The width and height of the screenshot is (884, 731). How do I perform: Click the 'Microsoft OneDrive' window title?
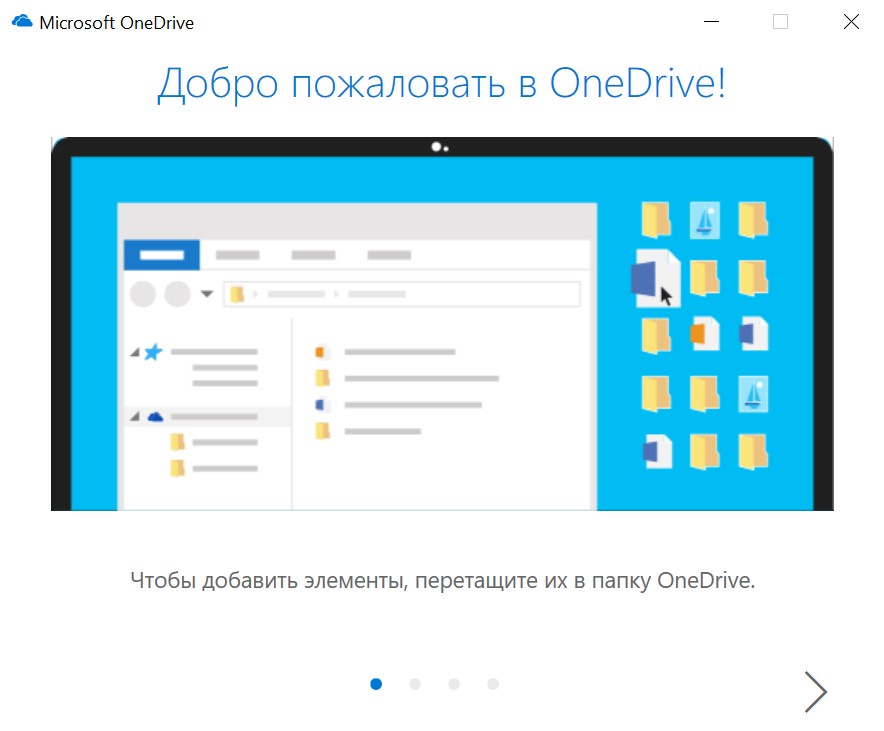click(x=117, y=23)
